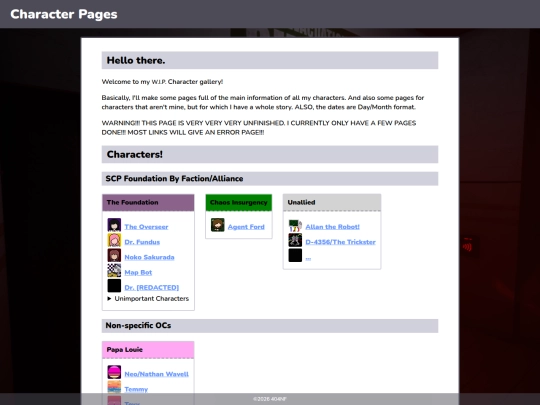Click The Overseer avatar icon

click(x=114, y=225)
